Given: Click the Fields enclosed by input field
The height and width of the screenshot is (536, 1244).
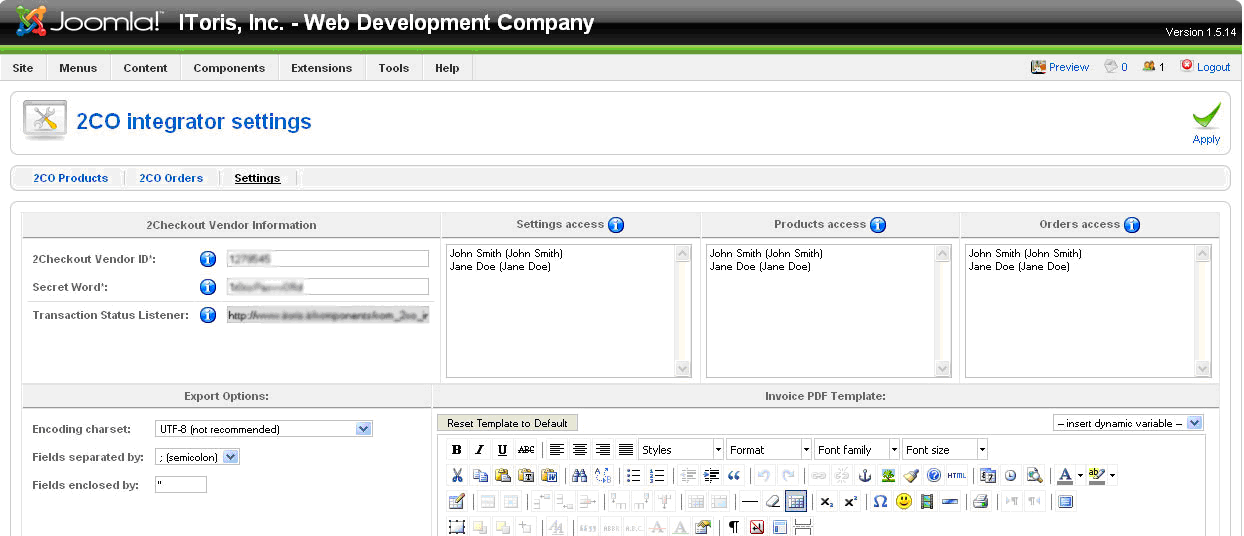Looking at the screenshot, I should (181, 485).
